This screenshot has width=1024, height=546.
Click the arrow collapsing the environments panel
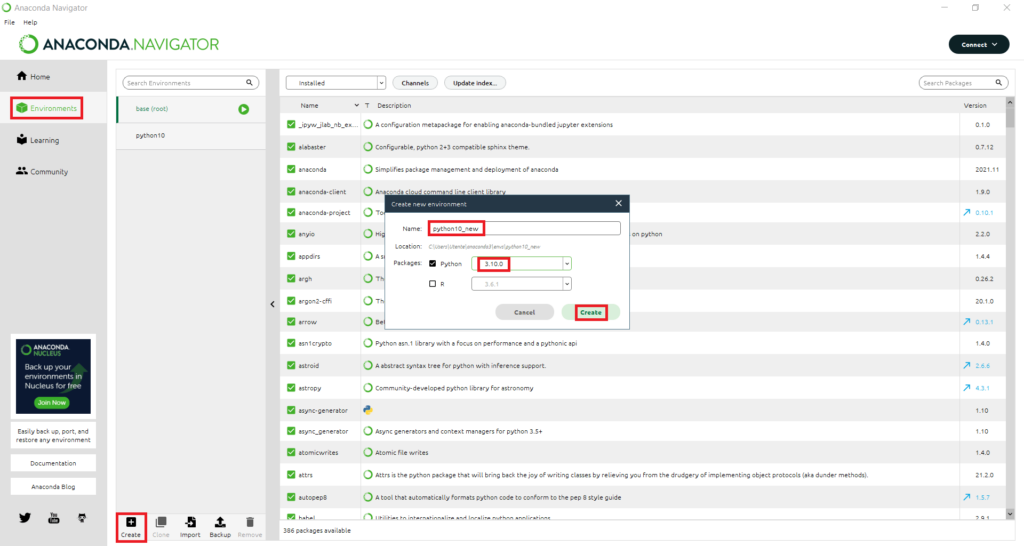pyautogui.click(x=273, y=304)
